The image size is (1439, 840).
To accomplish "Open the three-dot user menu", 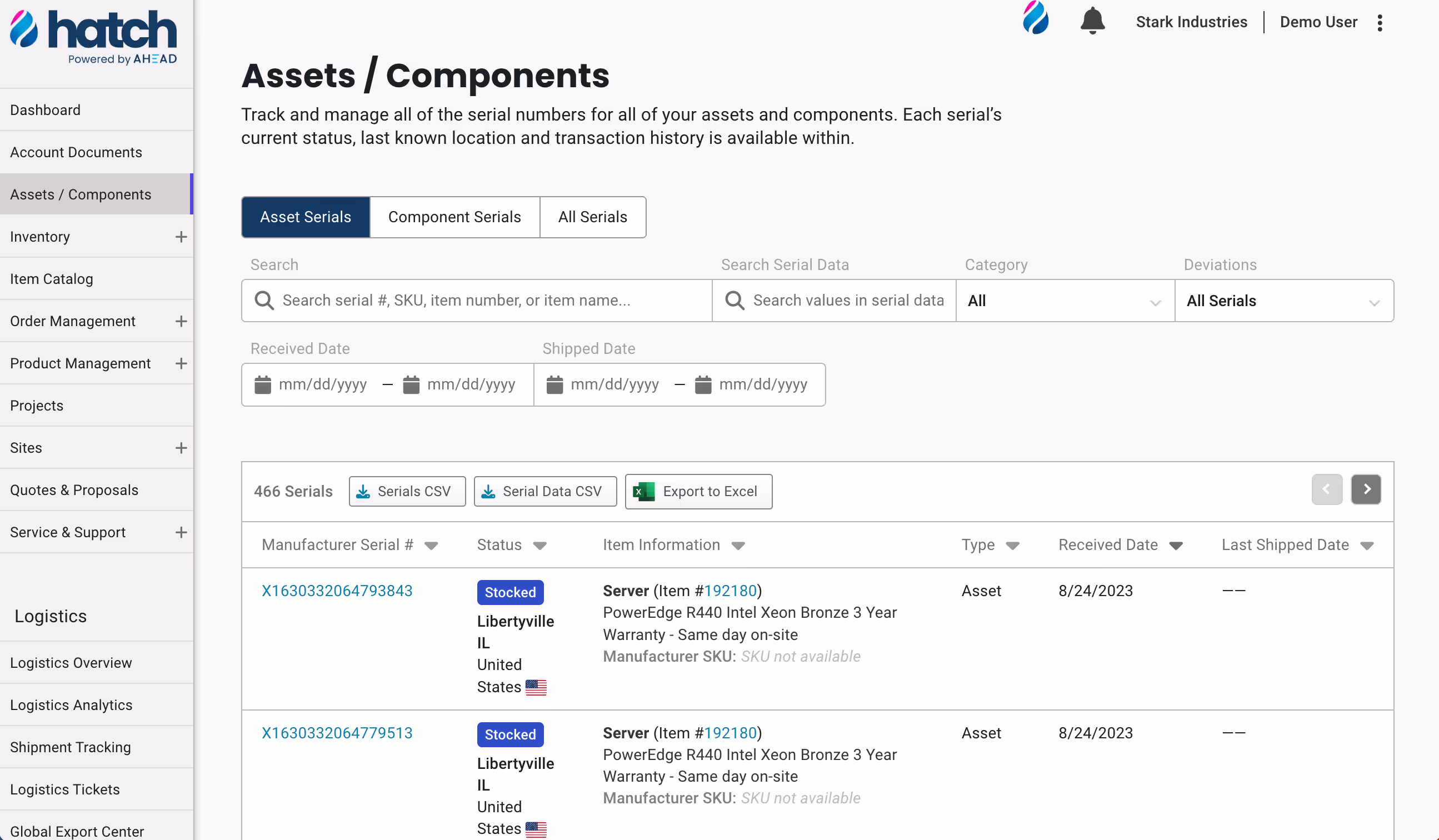I will click(1380, 23).
